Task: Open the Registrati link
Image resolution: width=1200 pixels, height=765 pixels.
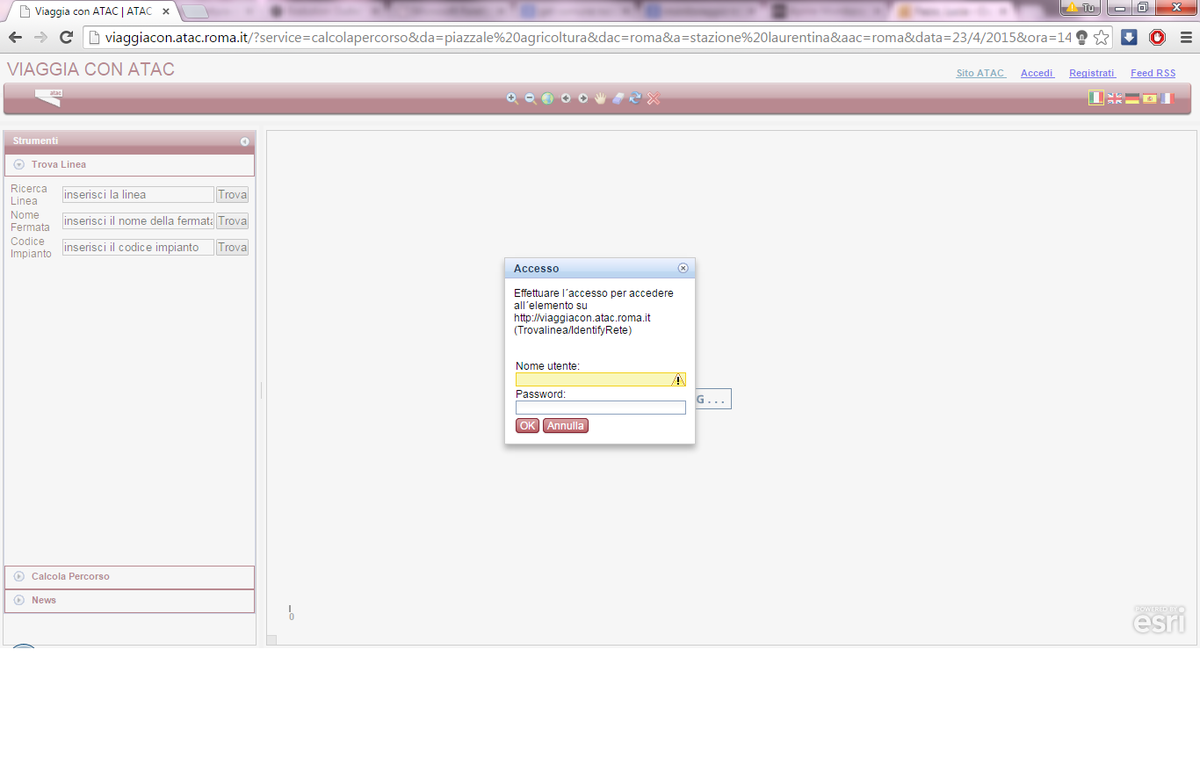Action: pyautogui.click(x=1092, y=73)
